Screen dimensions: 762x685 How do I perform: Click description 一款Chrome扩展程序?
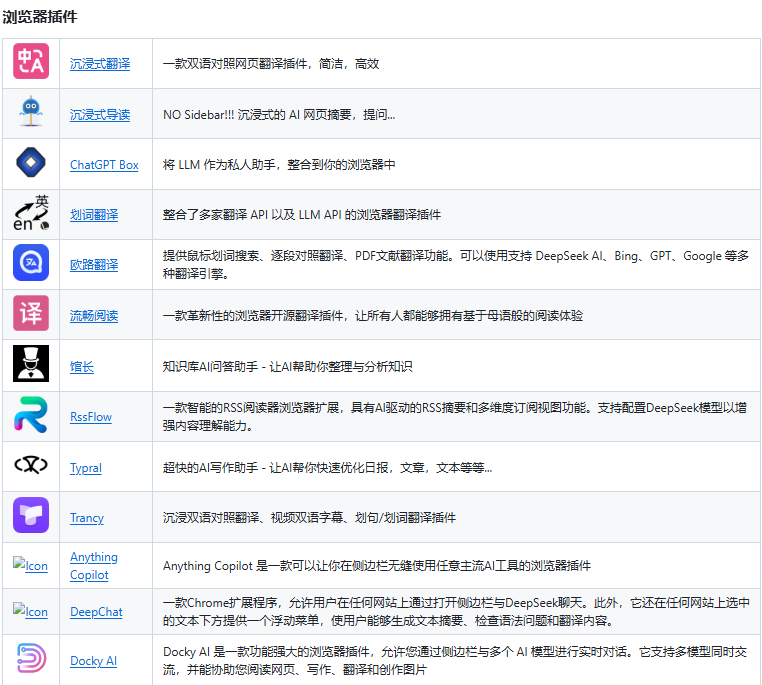(x=456, y=612)
